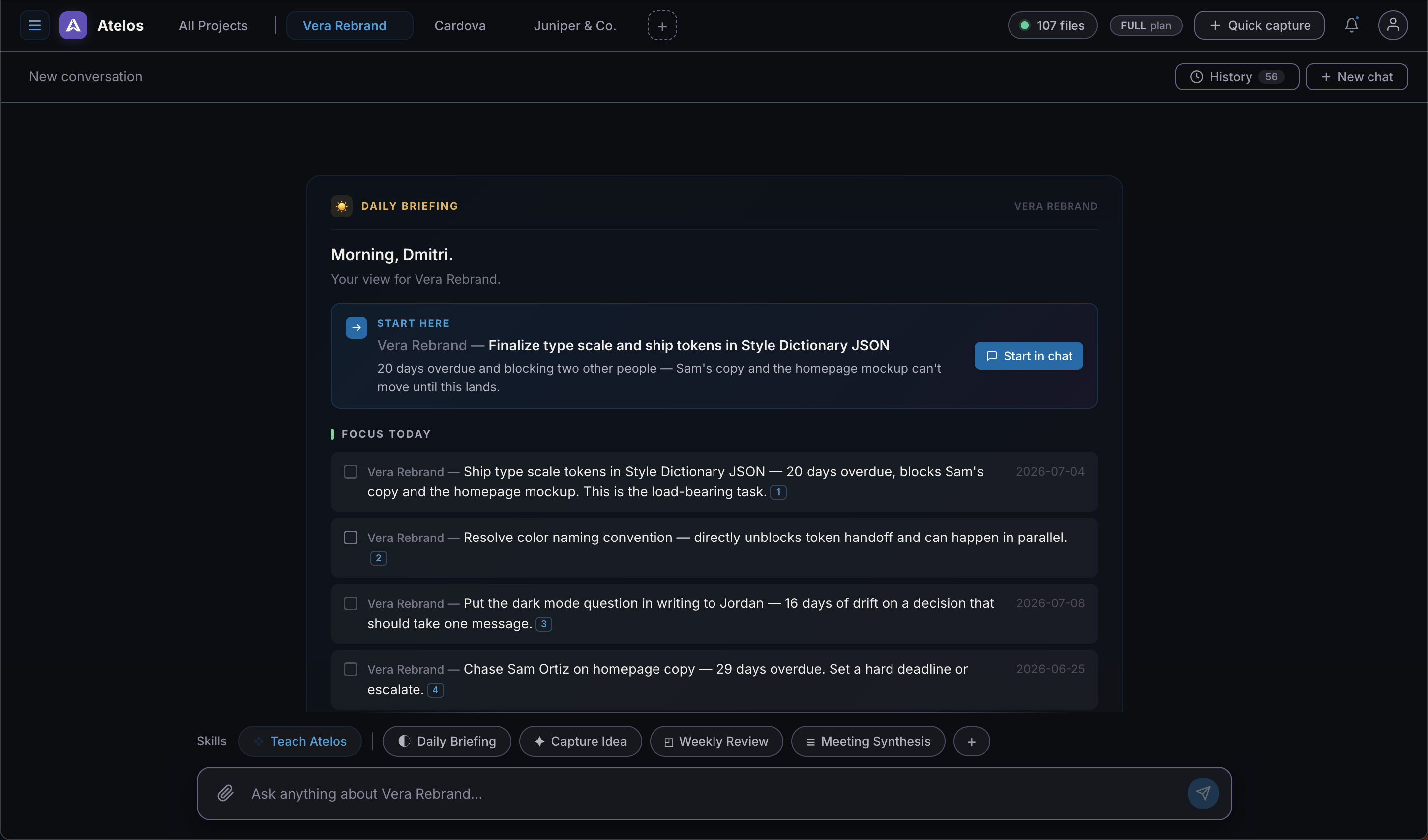Click the attachment paperclip icon
This screenshot has height=840, width=1428.
coord(226,793)
